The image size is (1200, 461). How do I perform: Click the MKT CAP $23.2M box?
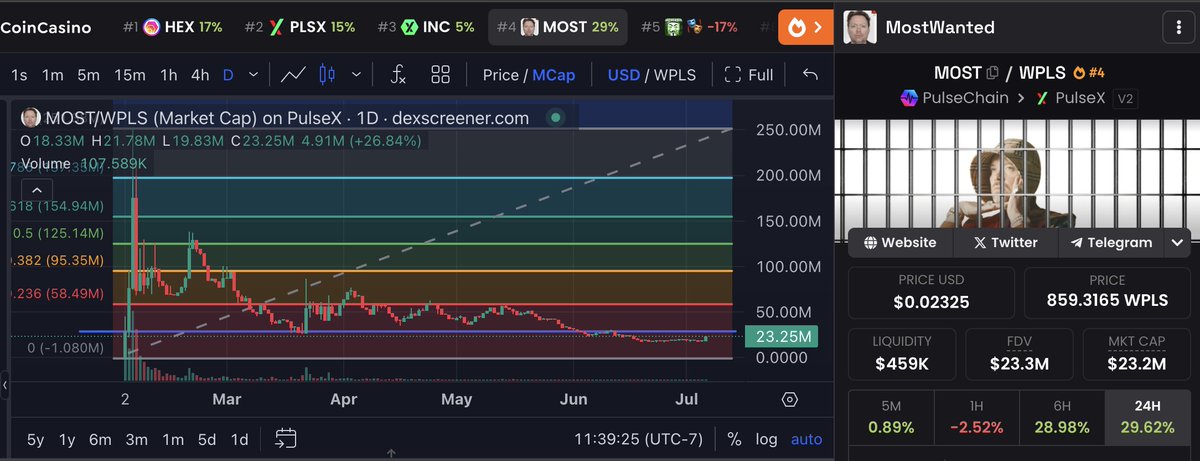[1137, 353]
